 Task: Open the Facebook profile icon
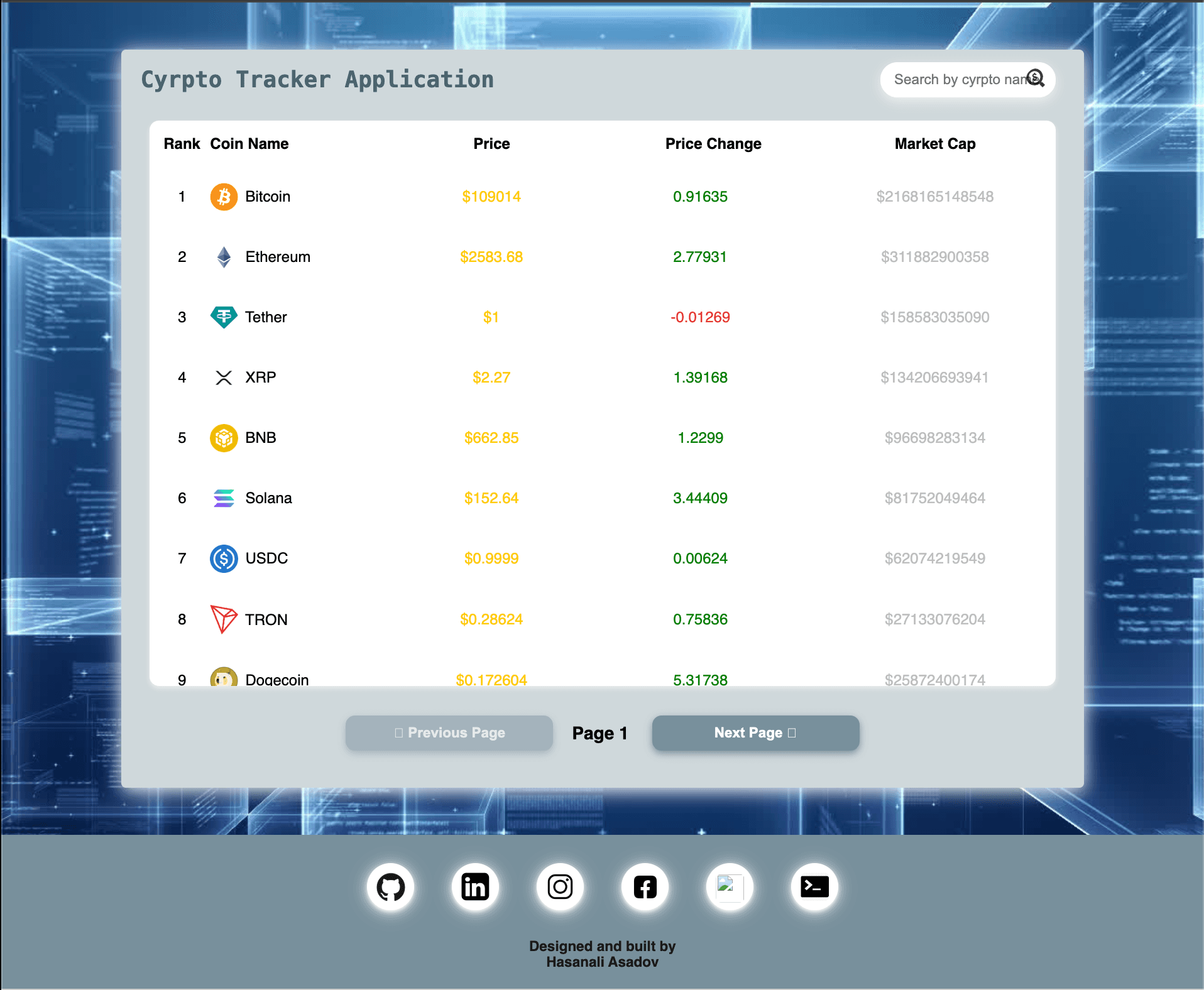click(645, 887)
